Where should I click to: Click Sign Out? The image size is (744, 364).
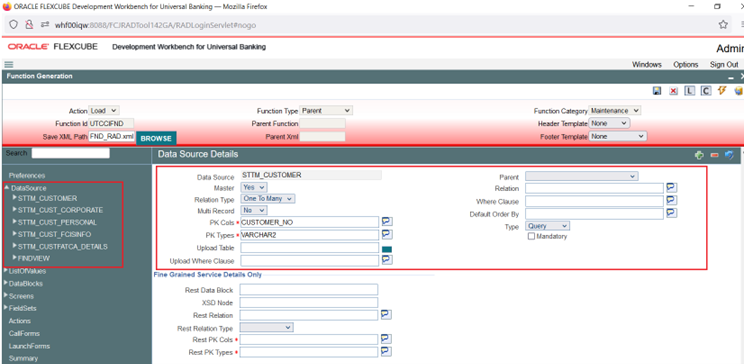click(x=724, y=65)
